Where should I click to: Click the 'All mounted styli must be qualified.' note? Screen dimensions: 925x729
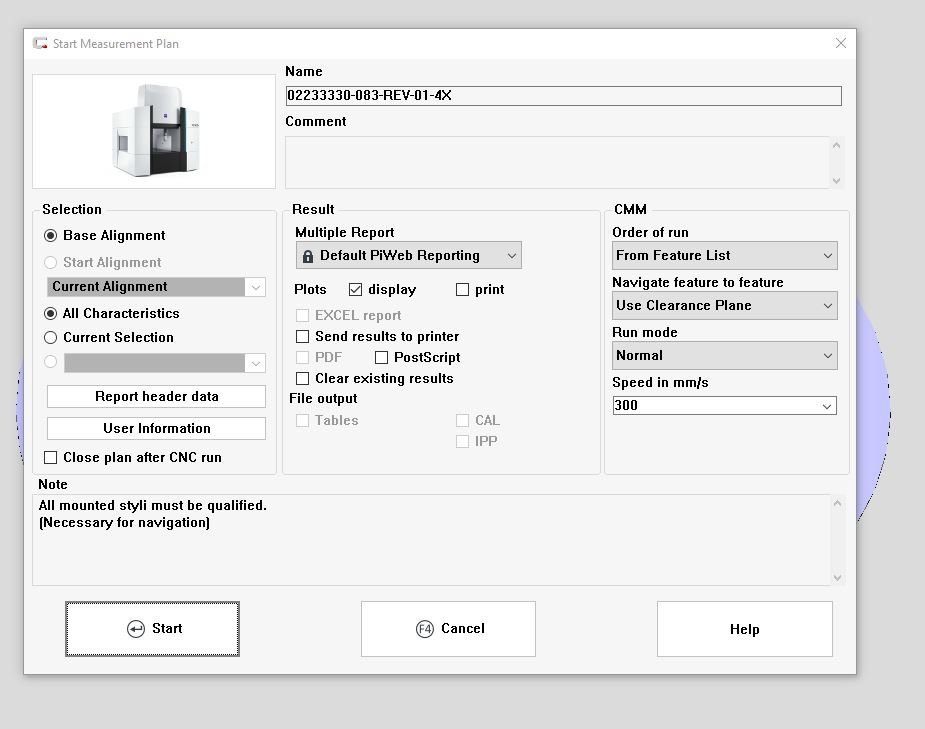point(153,505)
